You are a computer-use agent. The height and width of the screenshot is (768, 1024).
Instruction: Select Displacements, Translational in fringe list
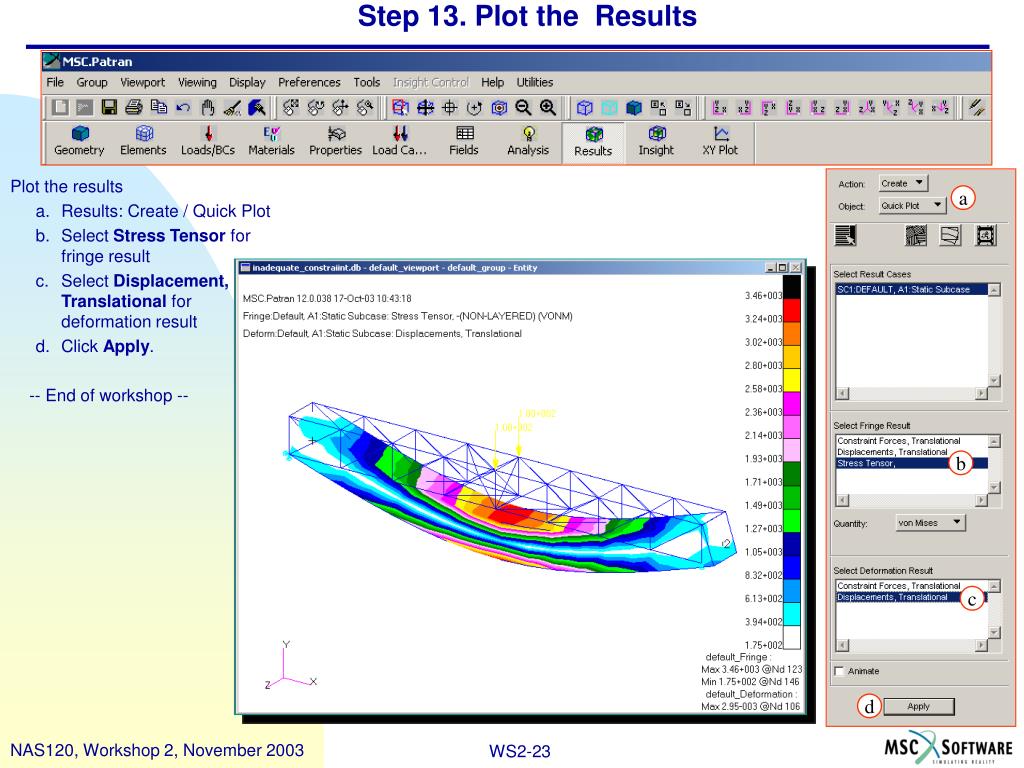[x=911, y=452]
